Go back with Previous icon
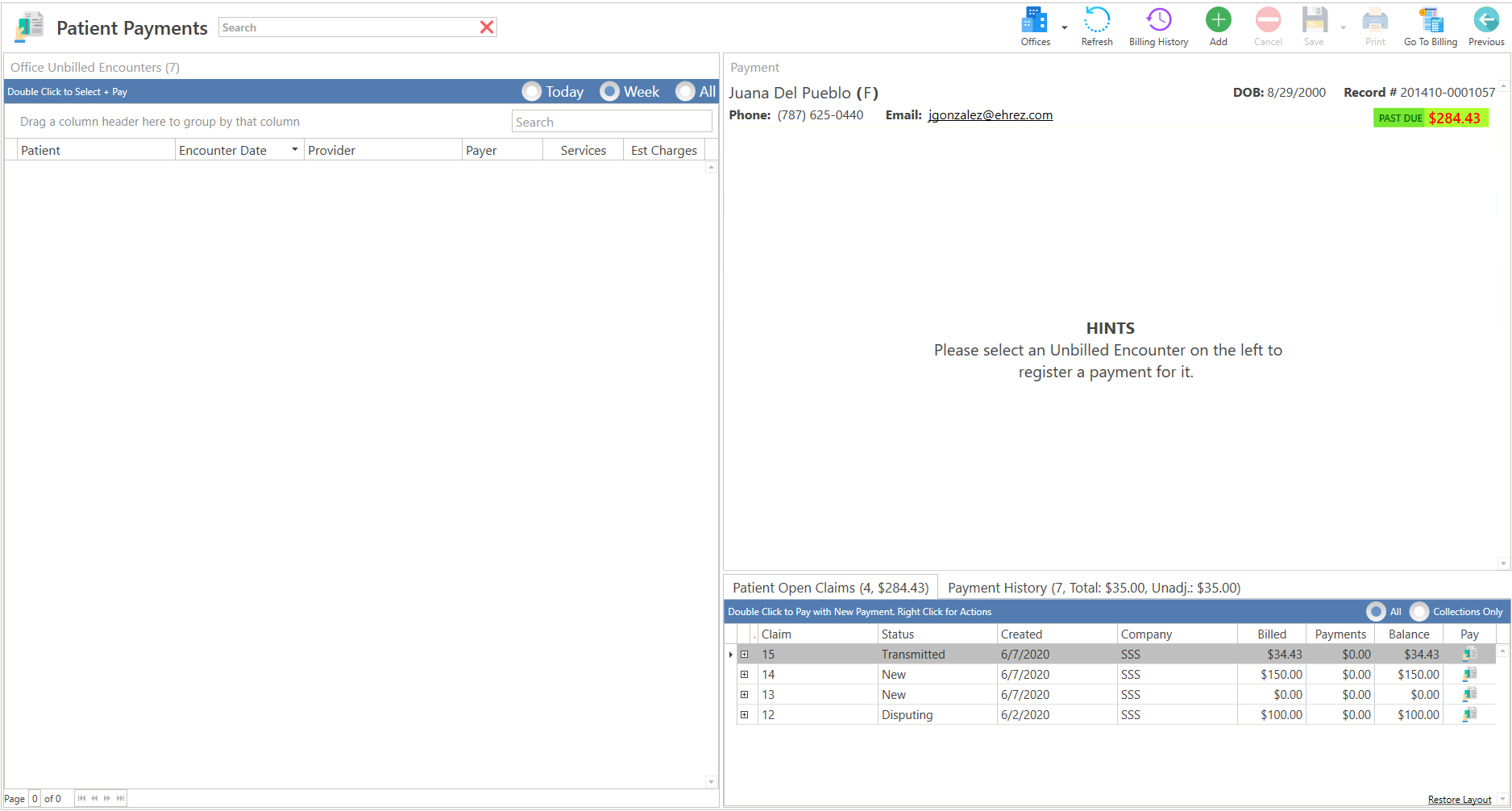Screen dimensions: 1512x811 [1486, 27]
